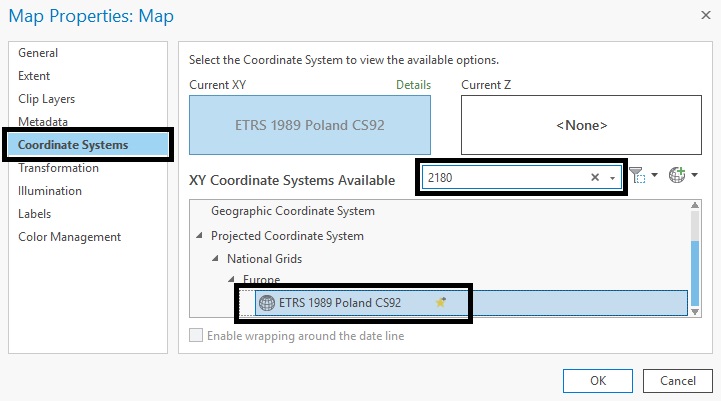The height and width of the screenshot is (402, 721).
Task: Click the favorite star beside ETRS 1989 Poland CS92
Action: point(441,303)
